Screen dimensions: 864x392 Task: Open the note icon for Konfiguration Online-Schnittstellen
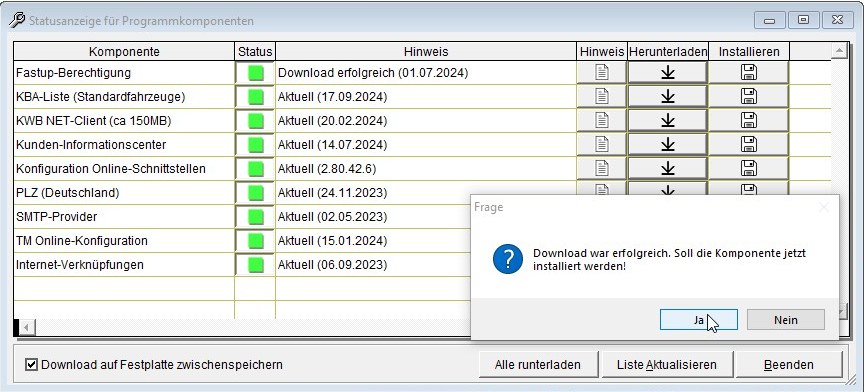click(602, 168)
